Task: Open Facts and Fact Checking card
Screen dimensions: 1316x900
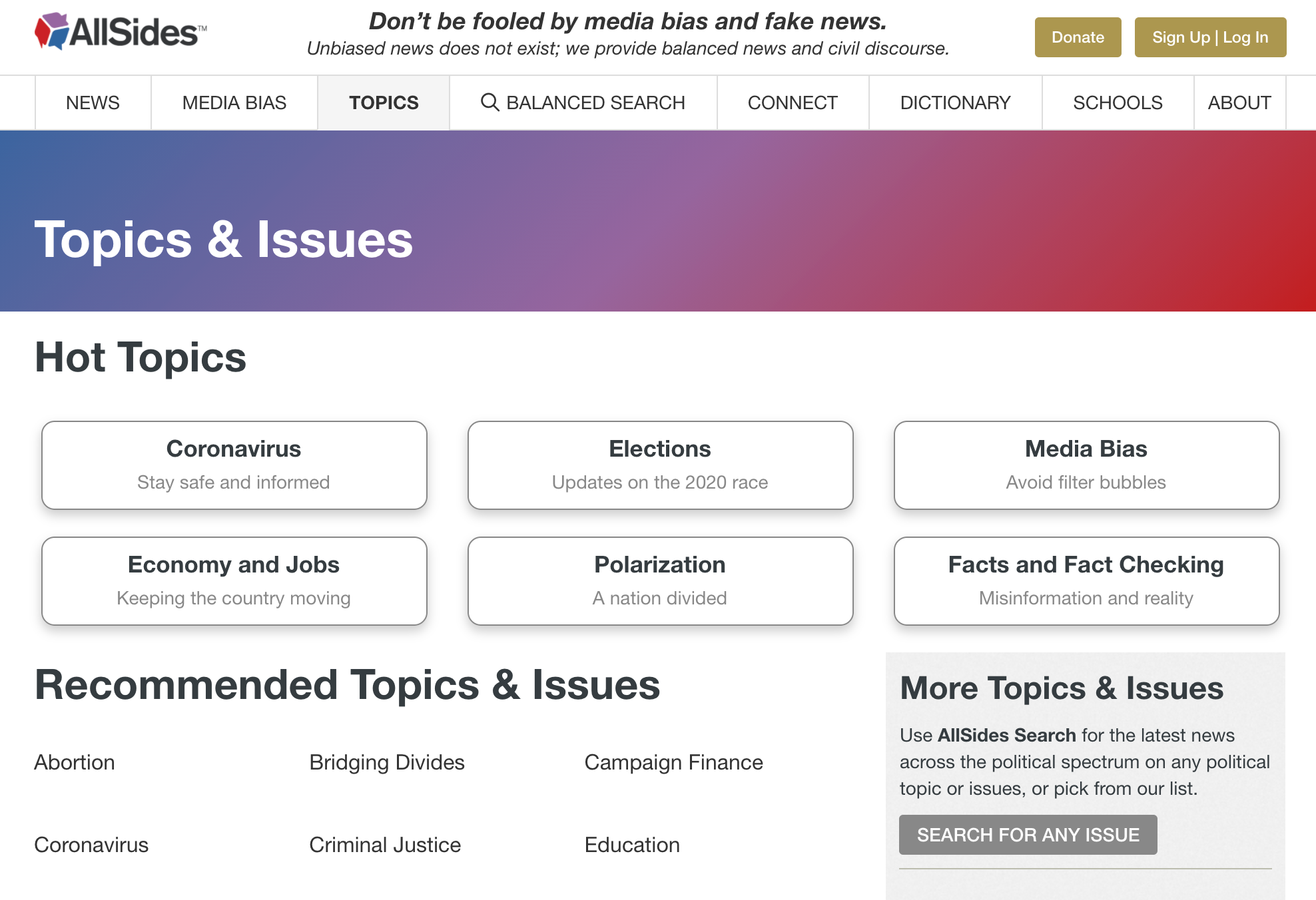Action: 1086,580
